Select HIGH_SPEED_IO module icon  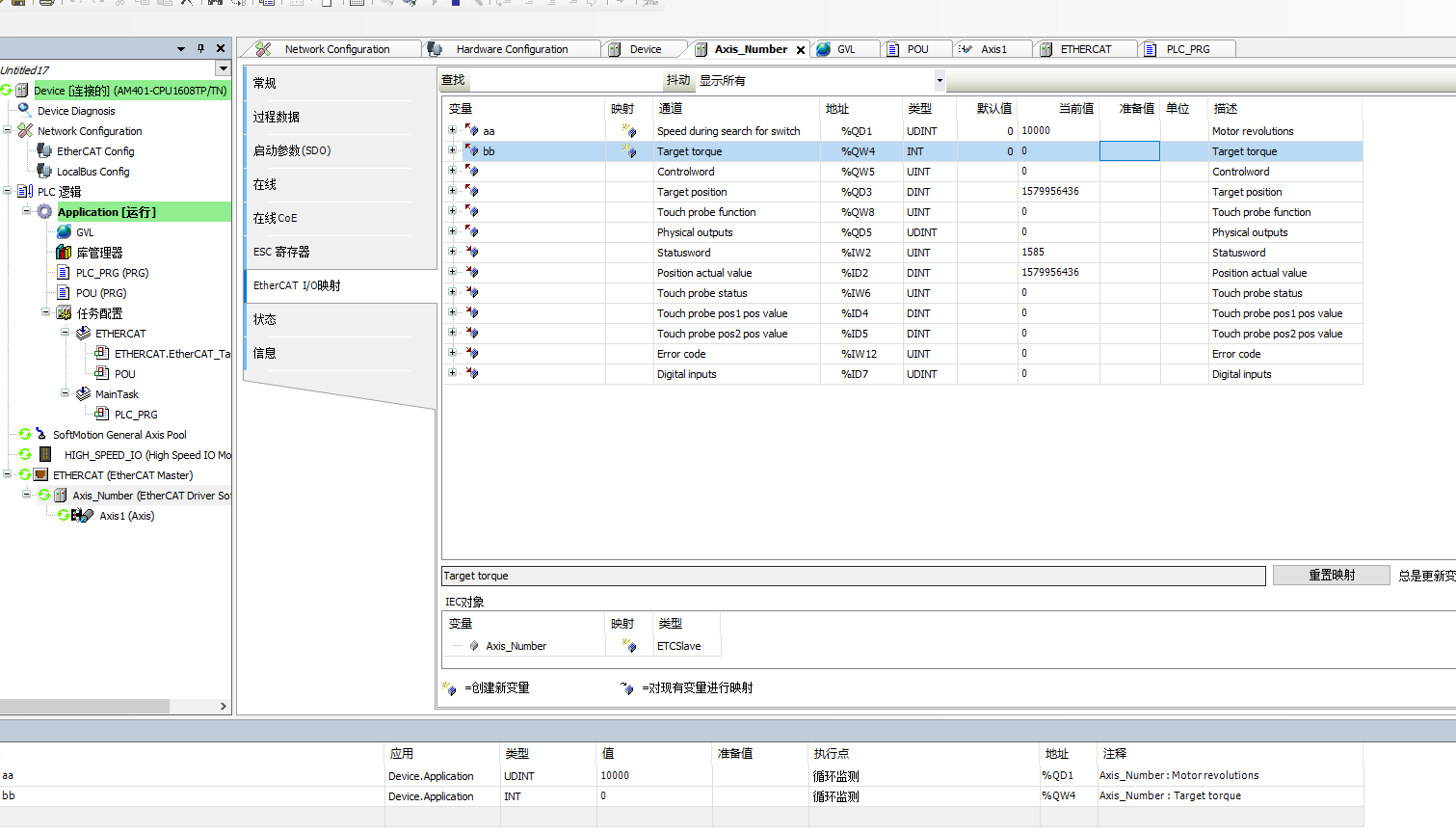click(44, 454)
